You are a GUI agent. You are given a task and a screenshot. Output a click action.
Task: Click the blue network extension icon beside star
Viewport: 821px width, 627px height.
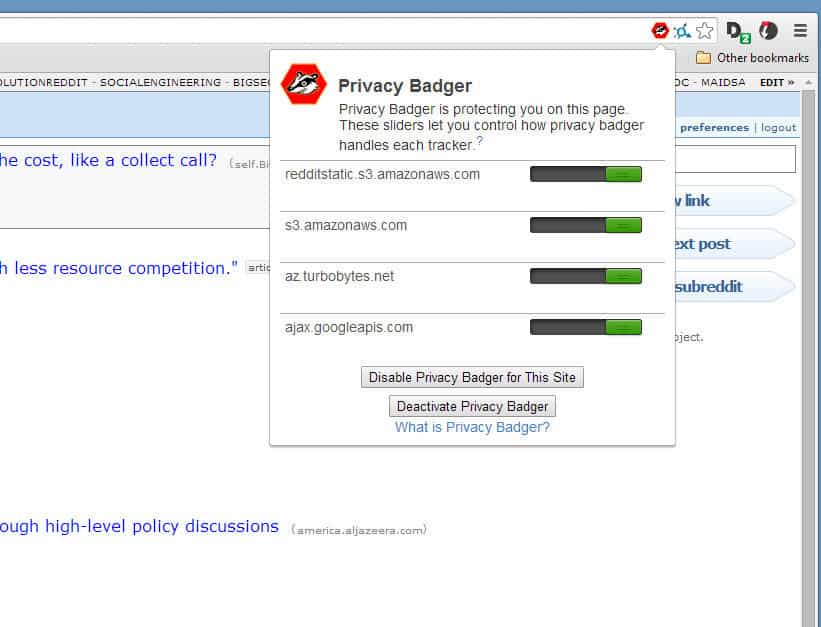coord(682,31)
